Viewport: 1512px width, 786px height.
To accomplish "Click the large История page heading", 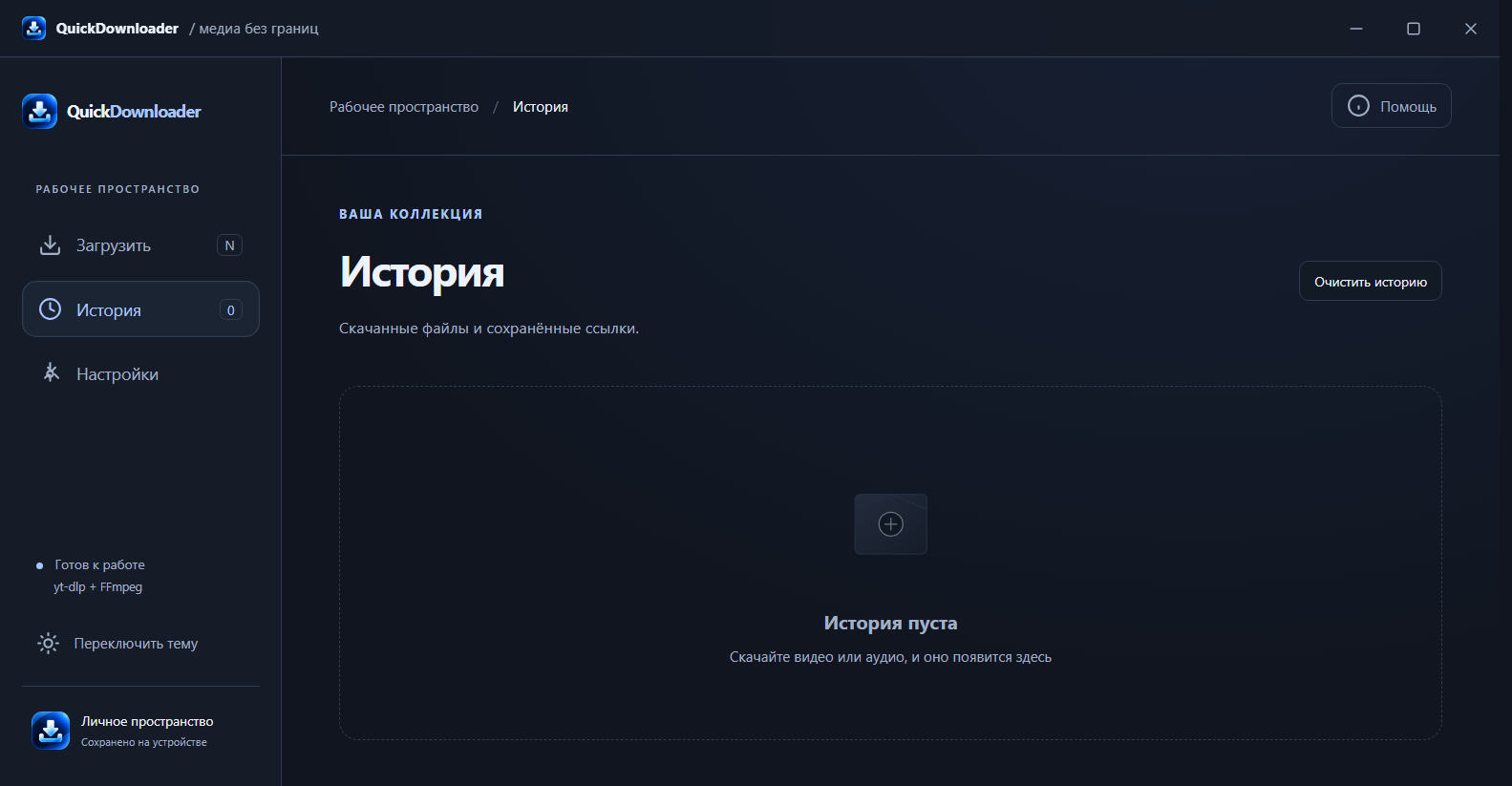I will [x=422, y=272].
